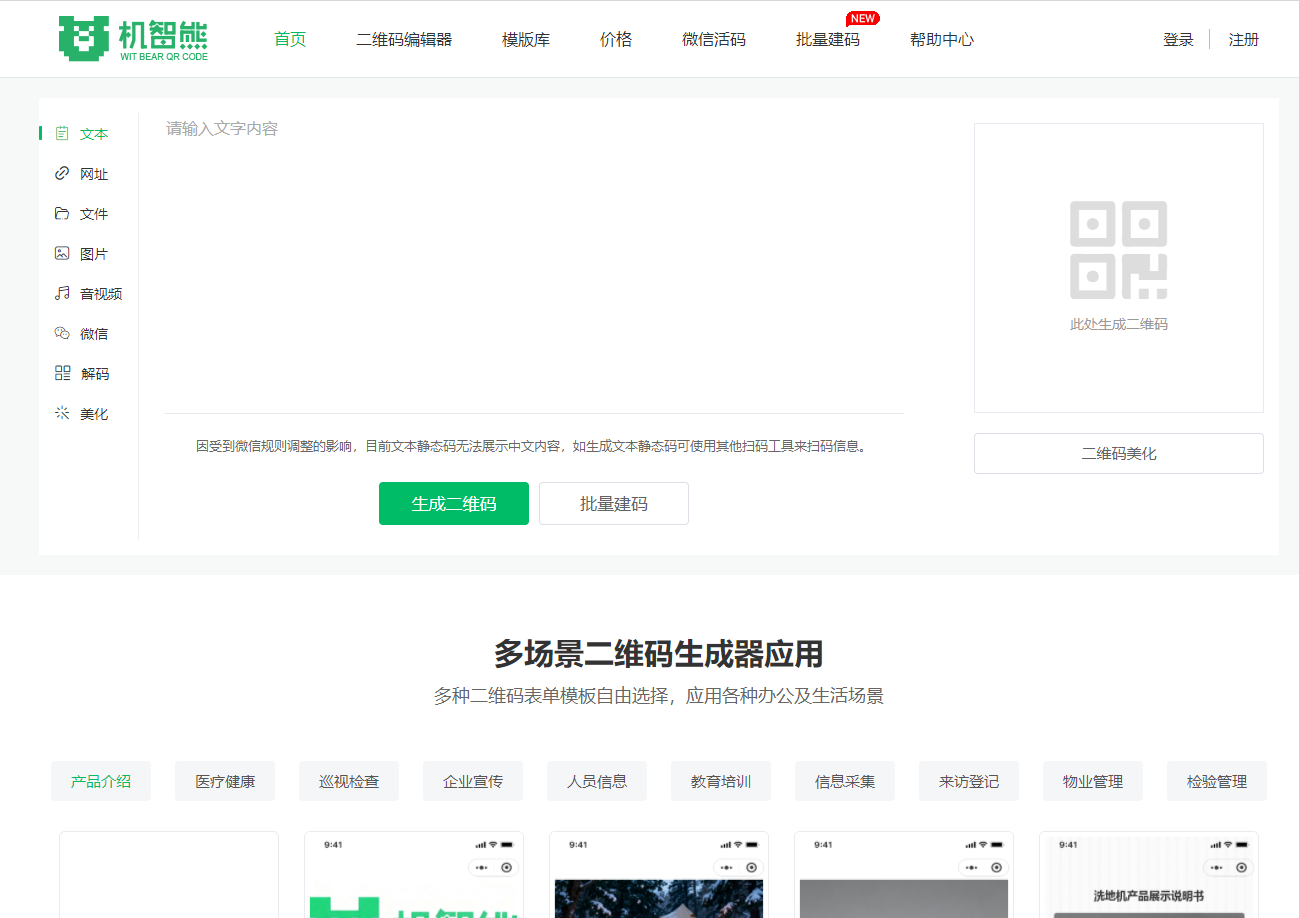
Task: Click the 注册 register link
Action: click(1244, 40)
